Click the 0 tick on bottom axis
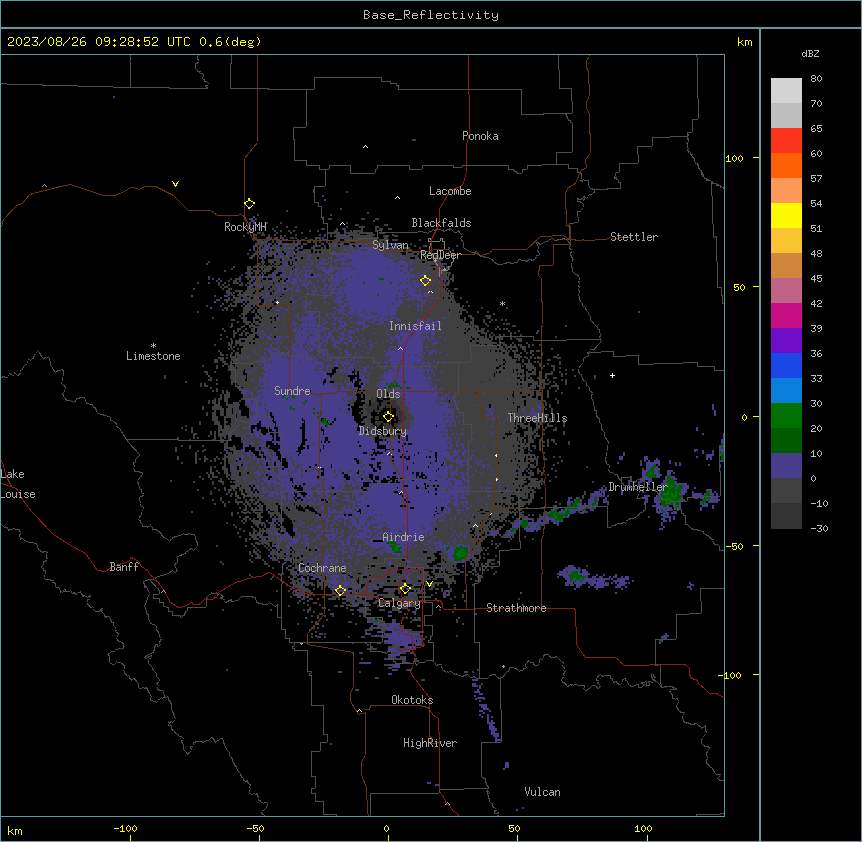The image size is (862, 842). tap(386, 828)
